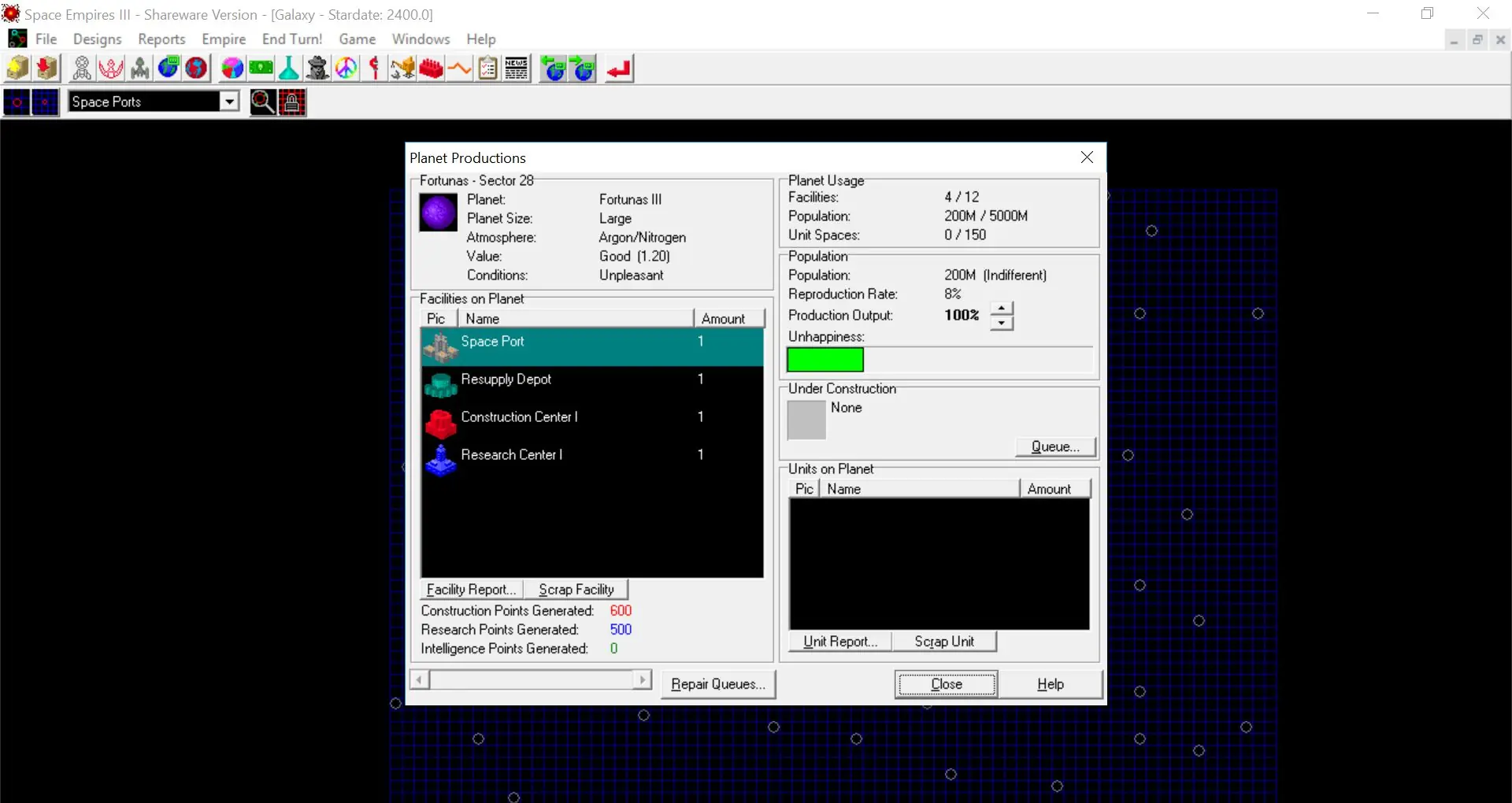Image resolution: width=1512 pixels, height=803 pixels.
Task: Open the File menu
Action: (46, 39)
